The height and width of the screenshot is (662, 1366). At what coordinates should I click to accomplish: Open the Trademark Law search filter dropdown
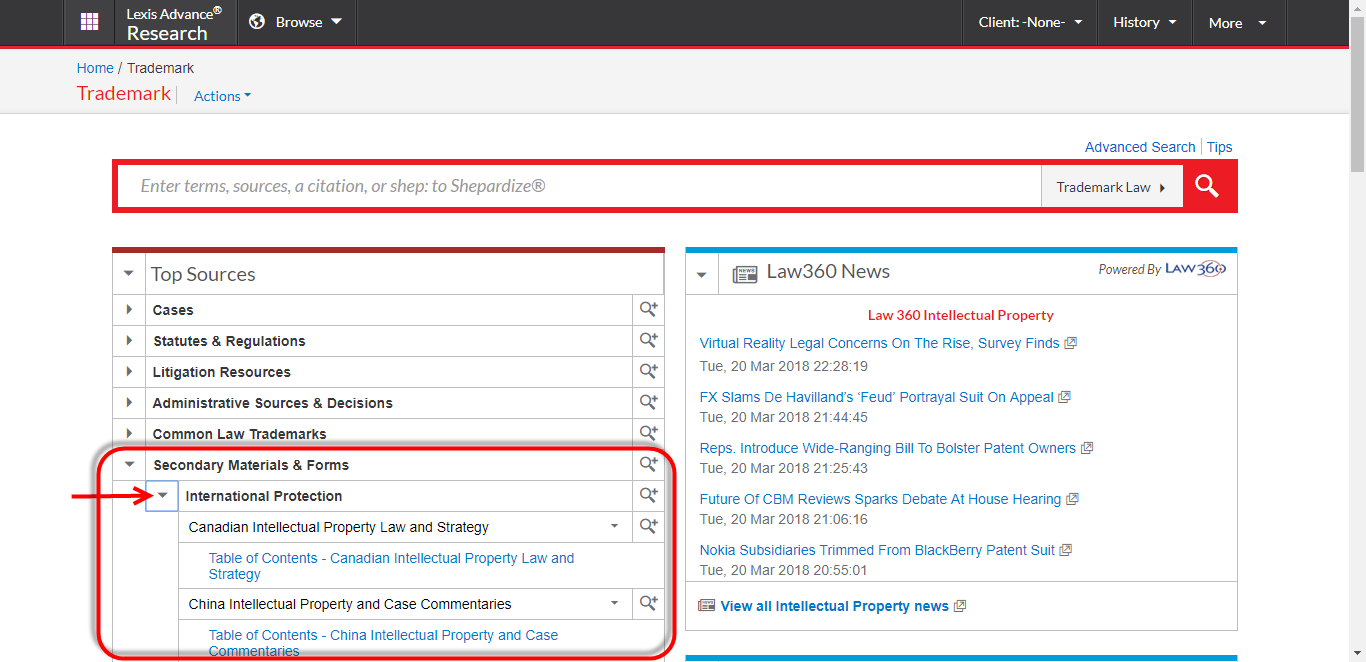(x=1111, y=187)
